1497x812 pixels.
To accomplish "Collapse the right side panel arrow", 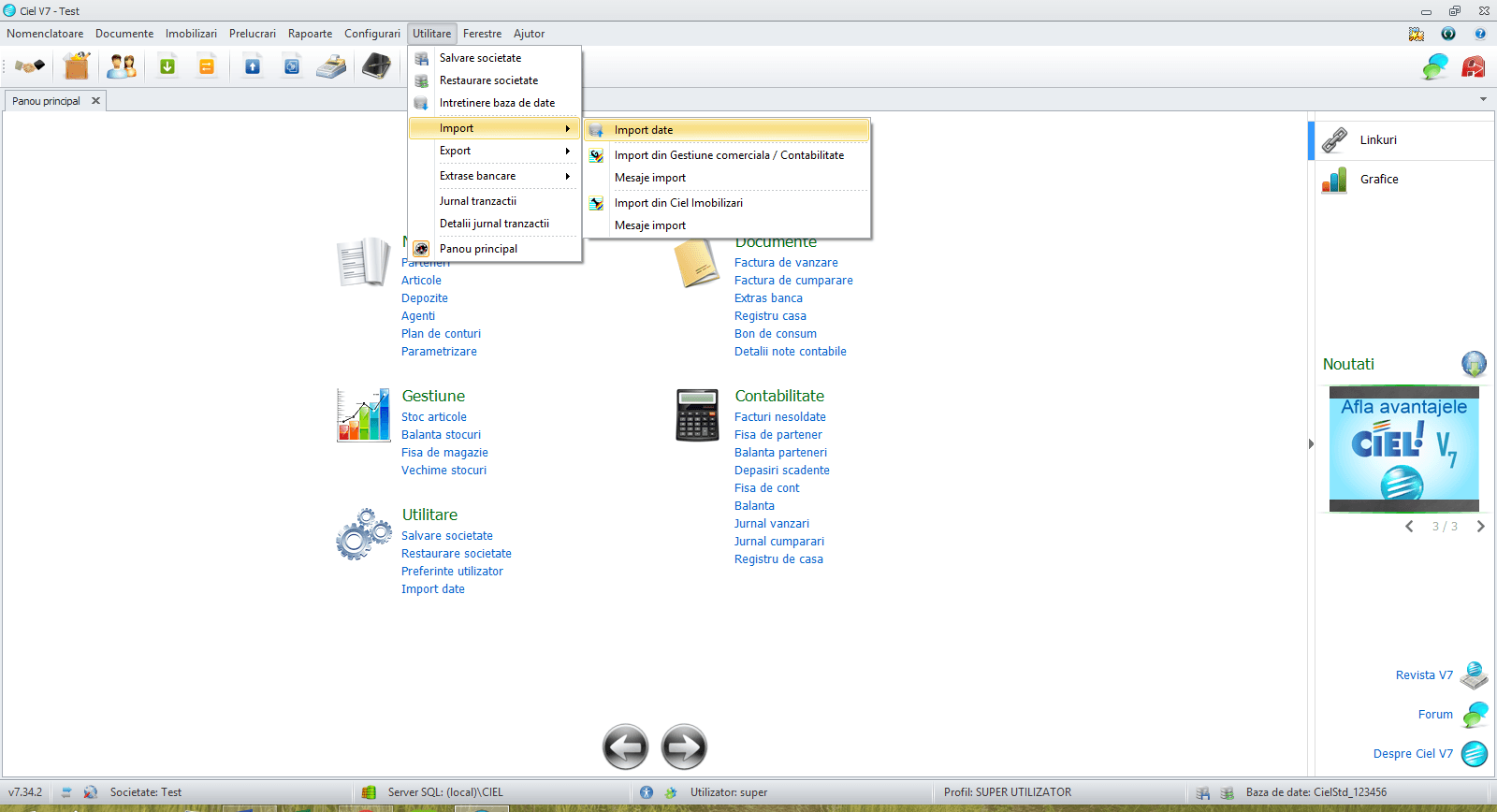I will 1311,443.
